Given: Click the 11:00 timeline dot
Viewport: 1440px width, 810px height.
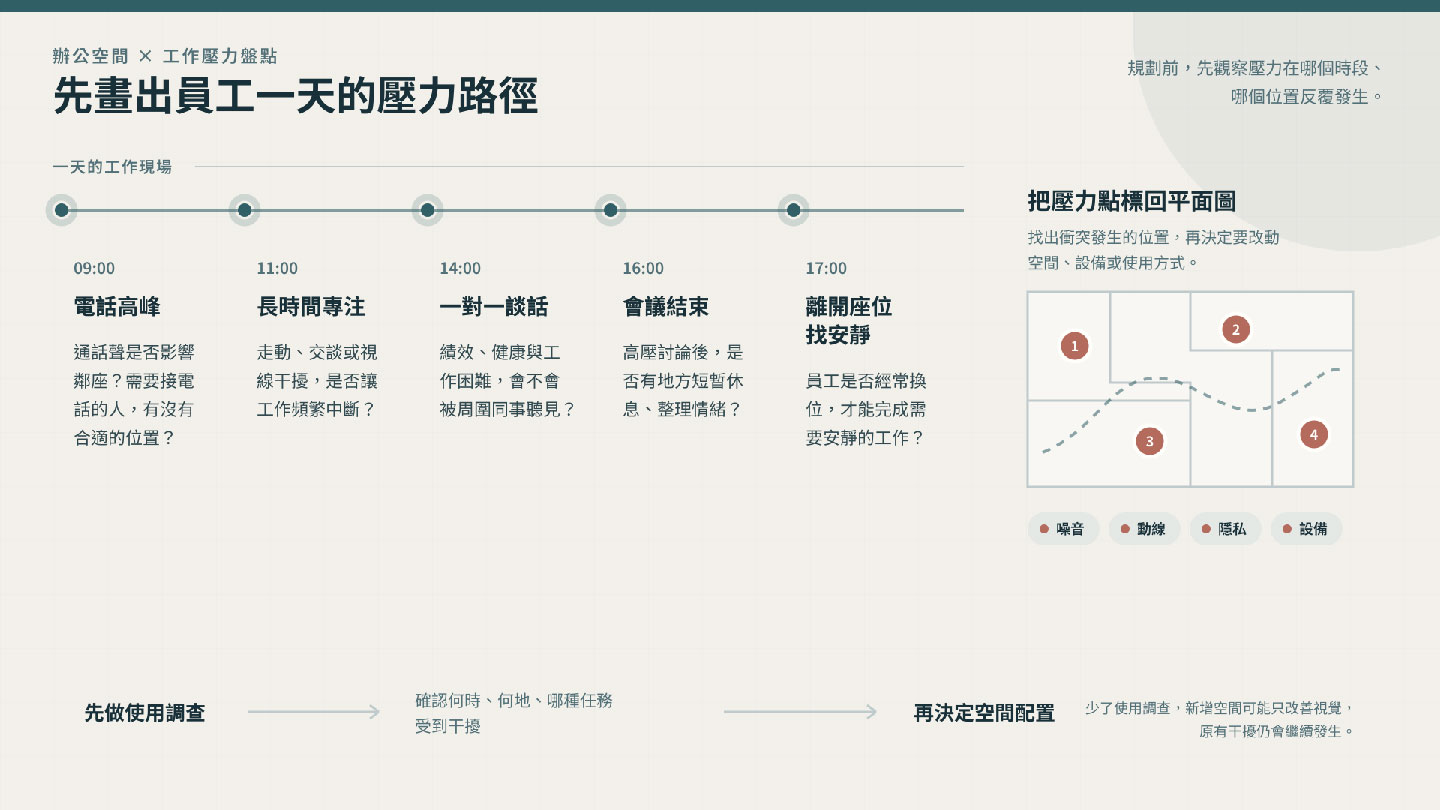Looking at the screenshot, I should [x=244, y=210].
